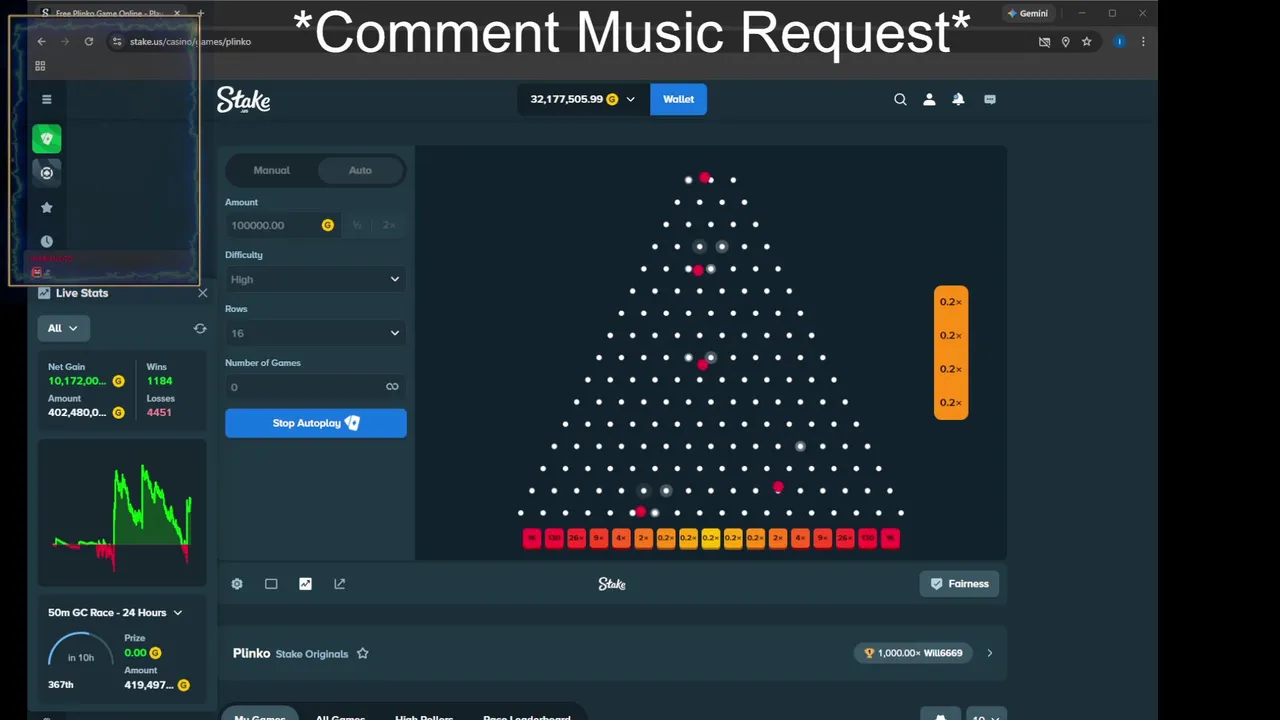The image size is (1280, 720).
Task: Open the All filter in Live Stats
Action: click(x=63, y=328)
